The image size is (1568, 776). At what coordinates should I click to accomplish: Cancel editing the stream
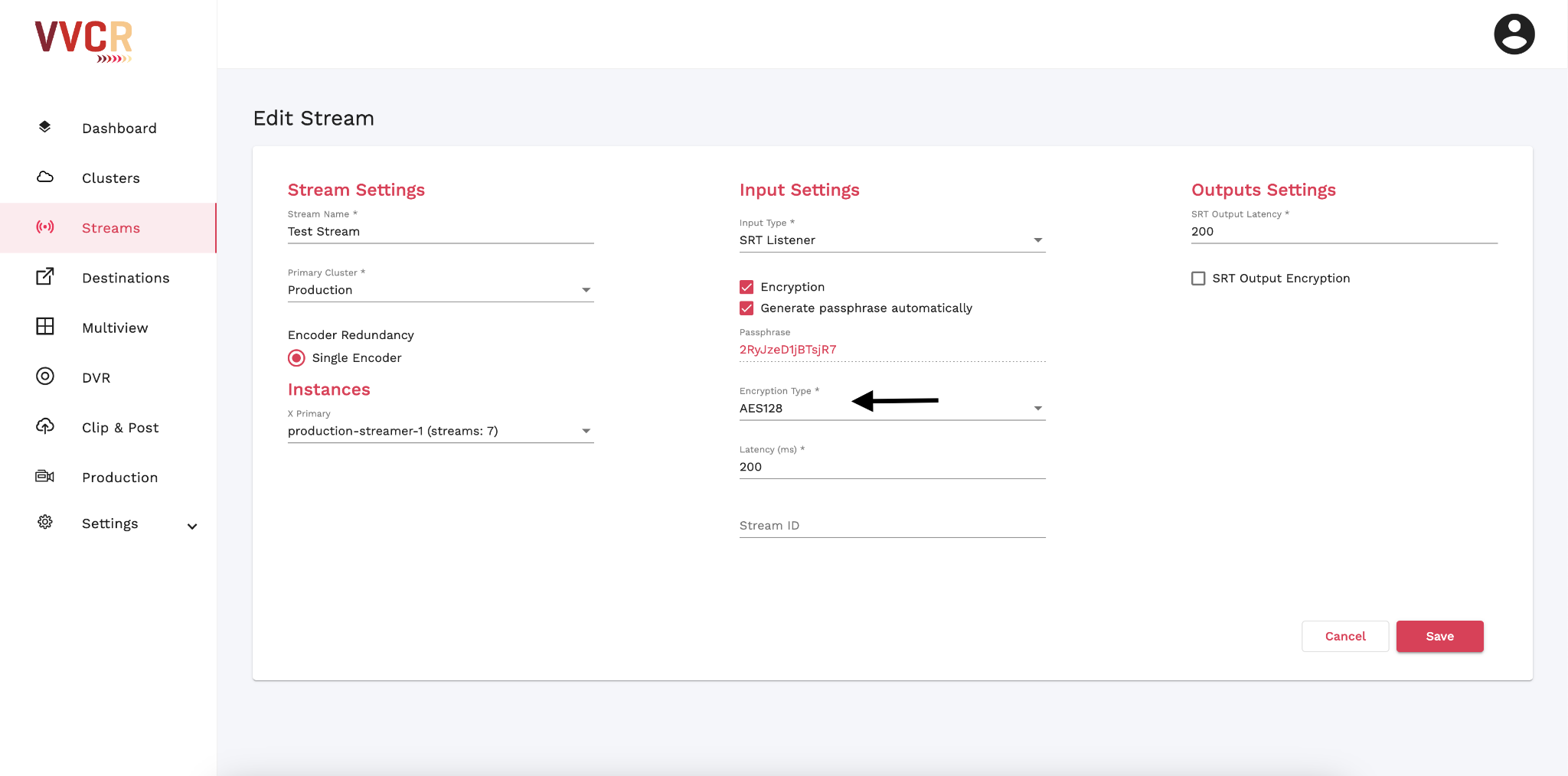1344,637
